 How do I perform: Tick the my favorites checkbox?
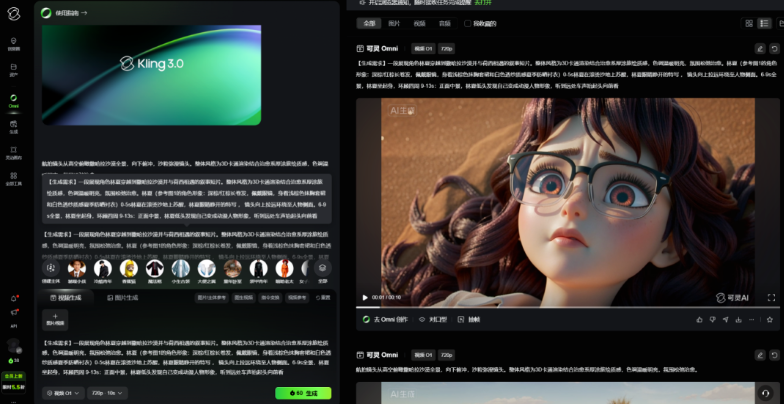pyautogui.click(x=468, y=24)
